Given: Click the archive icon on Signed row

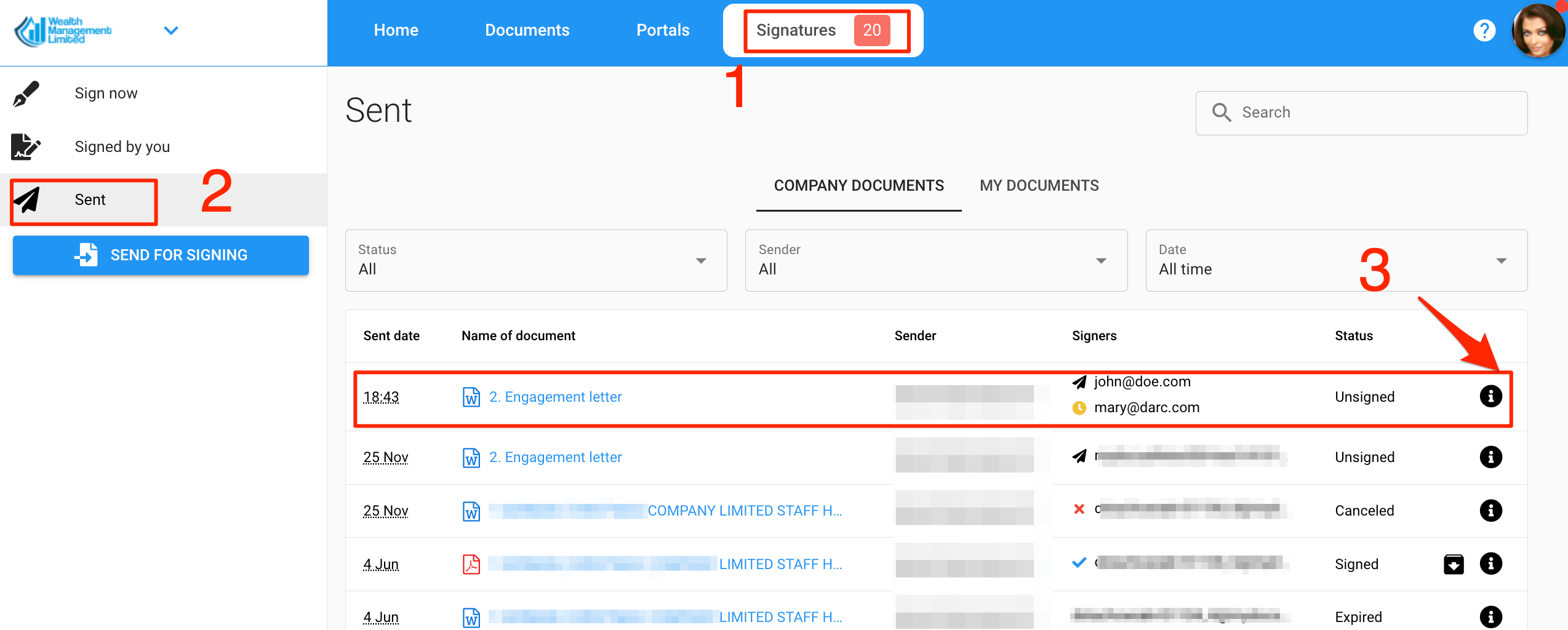Looking at the screenshot, I should [x=1453, y=564].
